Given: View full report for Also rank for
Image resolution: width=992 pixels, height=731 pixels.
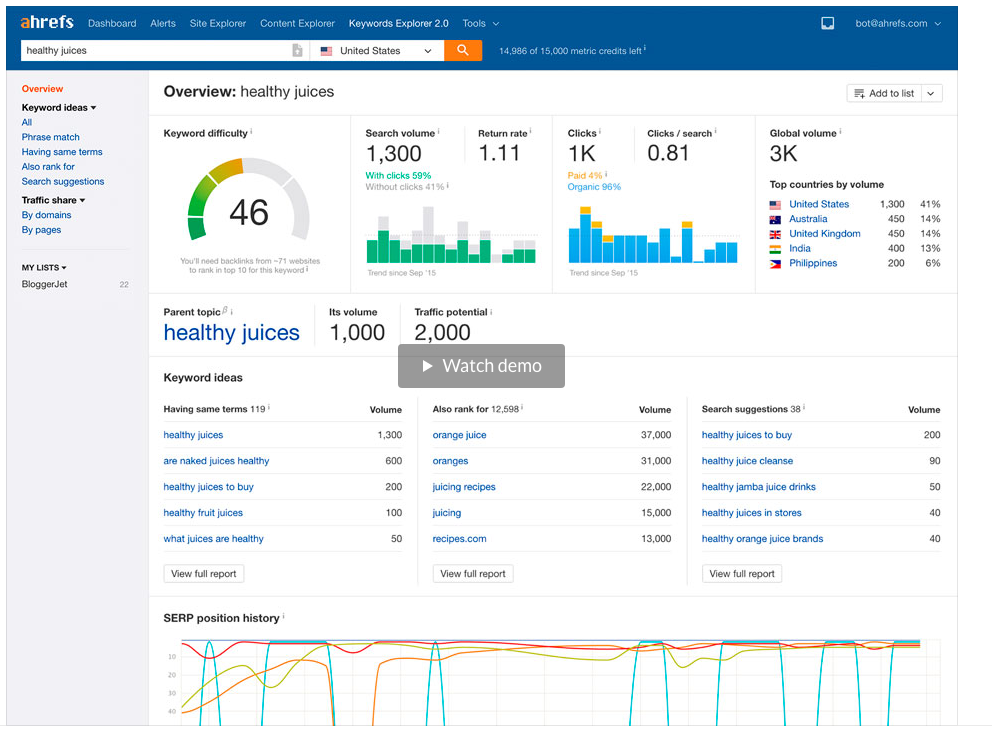Looking at the screenshot, I should pos(473,573).
